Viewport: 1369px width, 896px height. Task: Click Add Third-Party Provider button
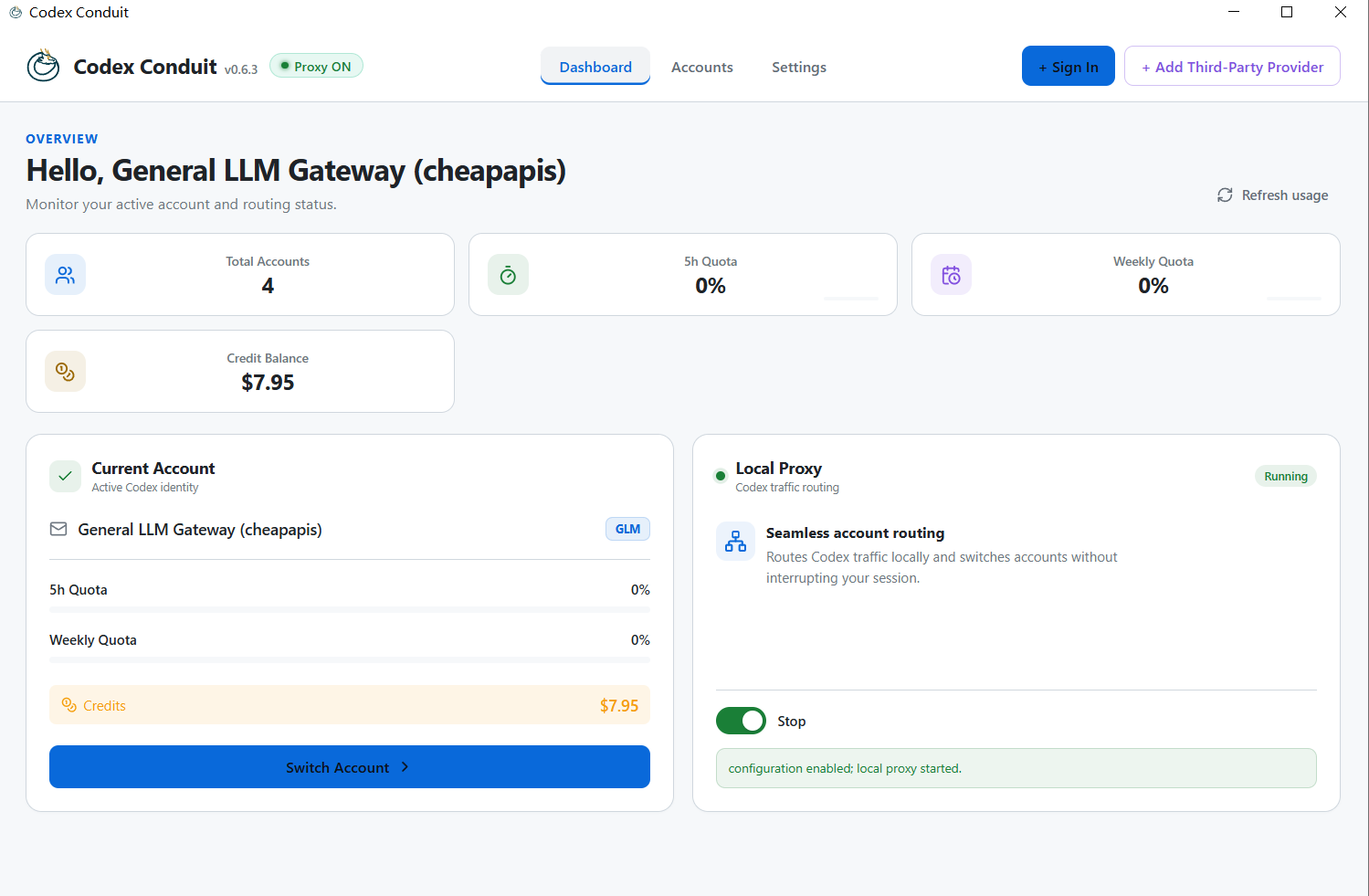pyautogui.click(x=1232, y=66)
